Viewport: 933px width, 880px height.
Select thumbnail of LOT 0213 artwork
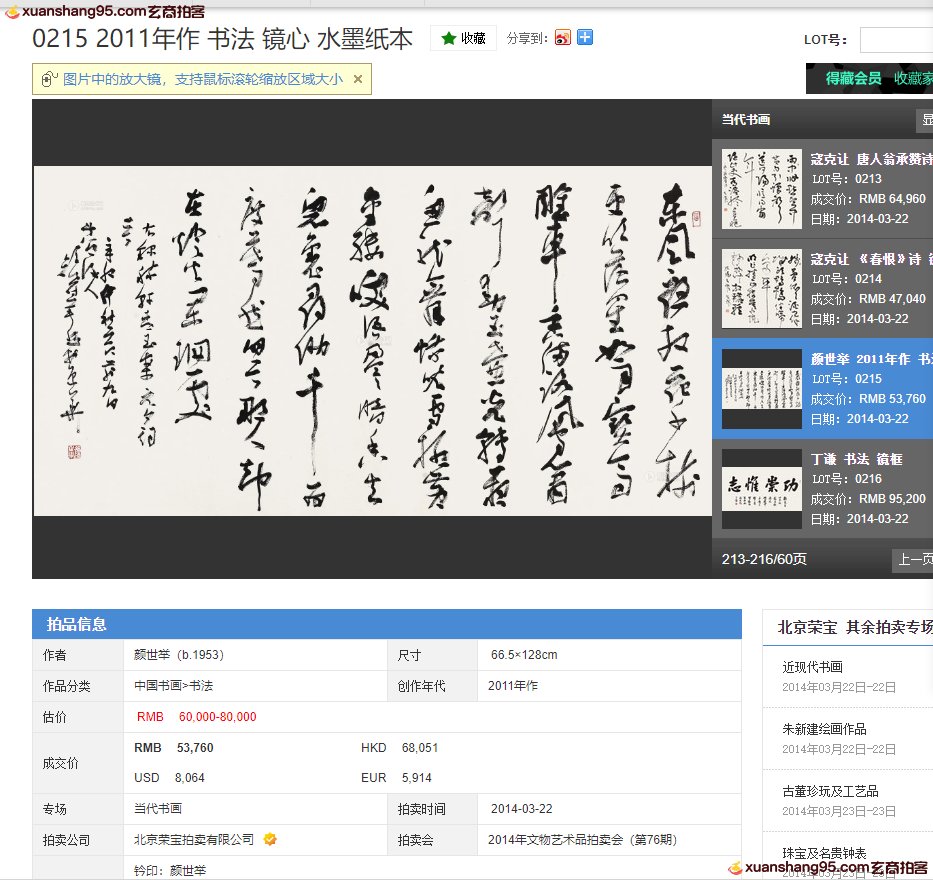762,189
